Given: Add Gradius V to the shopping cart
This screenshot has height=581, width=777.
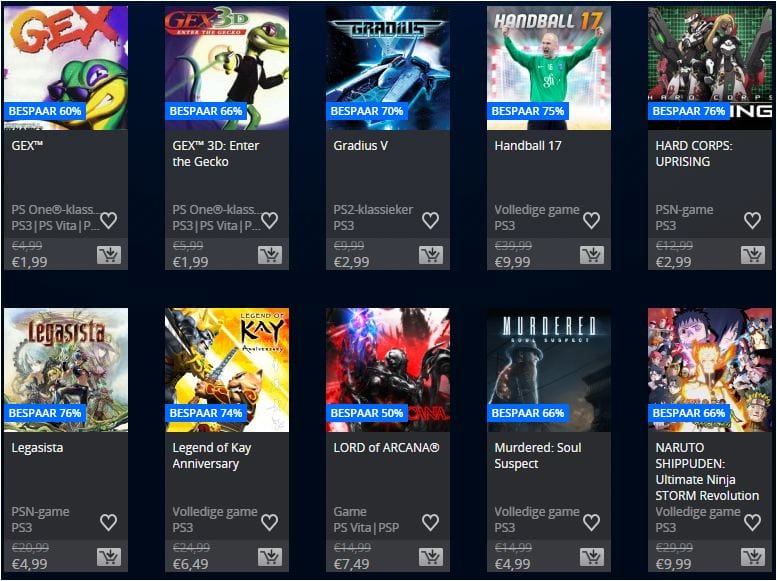Looking at the screenshot, I should click(x=431, y=255).
